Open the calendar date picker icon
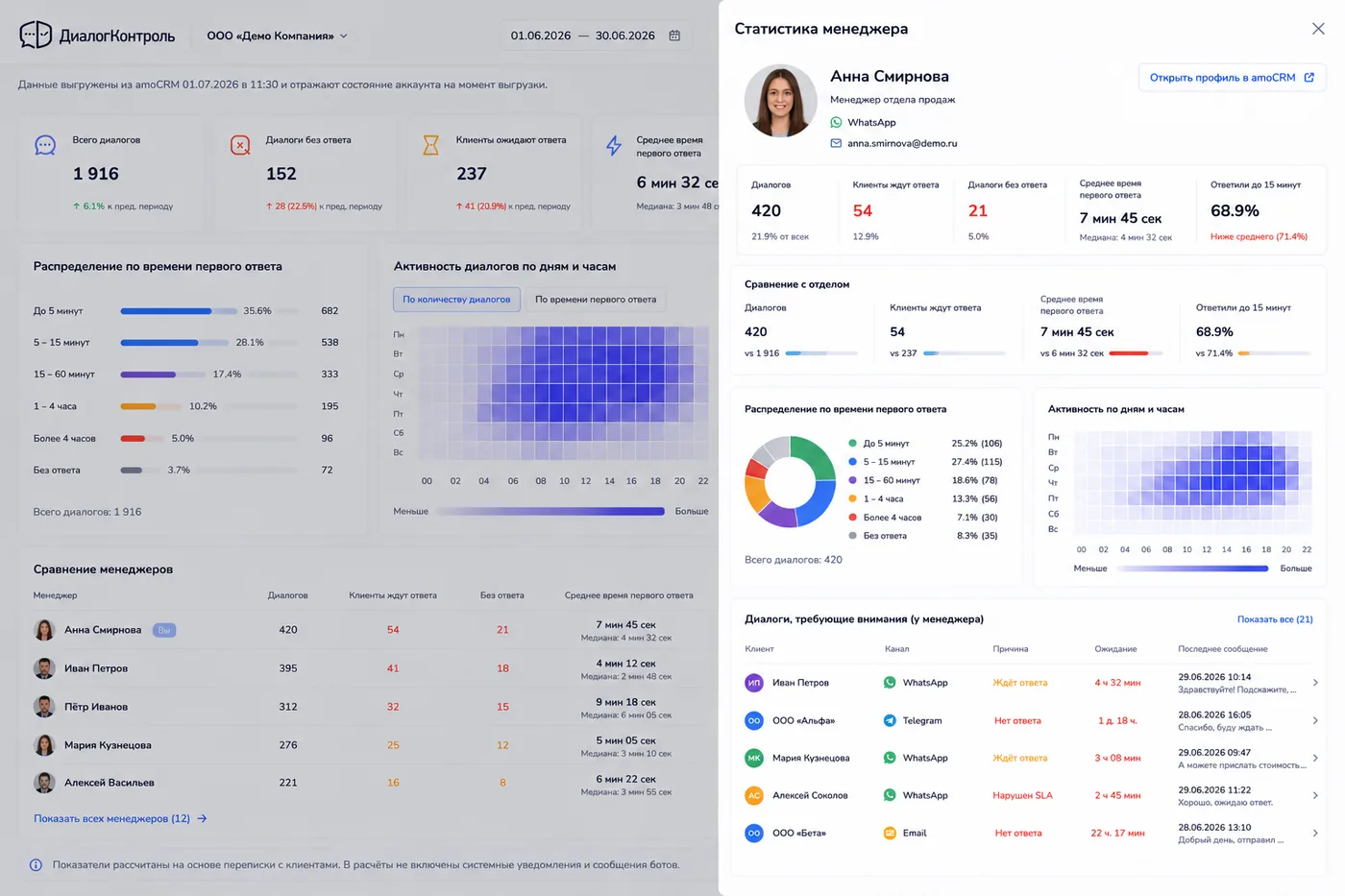The width and height of the screenshot is (1345, 896). 674,36
